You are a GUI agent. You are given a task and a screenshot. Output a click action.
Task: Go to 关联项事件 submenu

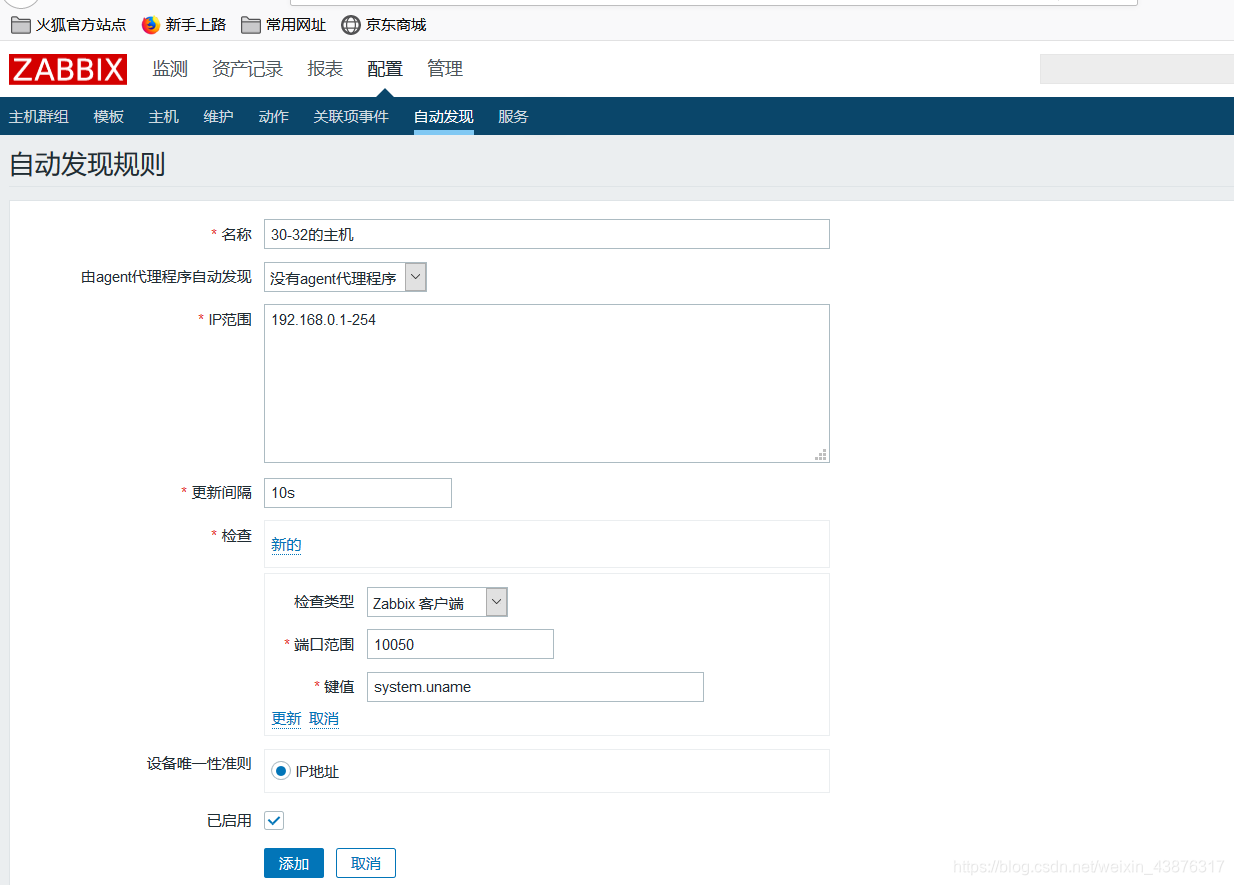[x=351, y=117]
